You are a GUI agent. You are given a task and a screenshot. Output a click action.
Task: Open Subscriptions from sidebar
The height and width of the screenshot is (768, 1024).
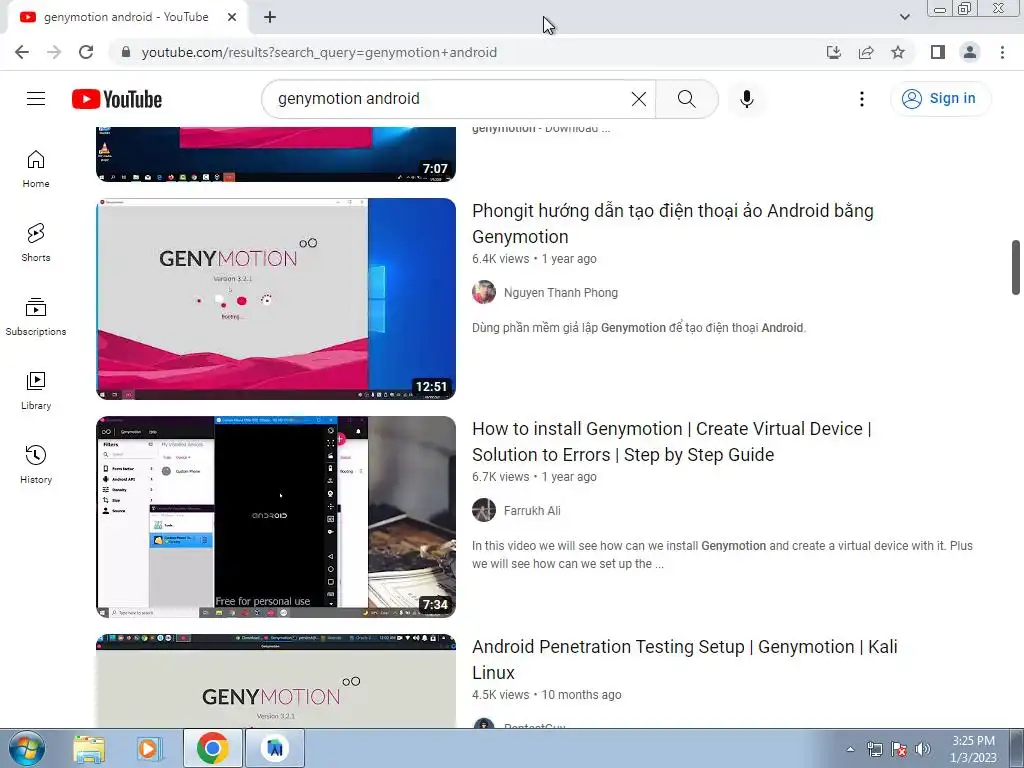[36, 316]
